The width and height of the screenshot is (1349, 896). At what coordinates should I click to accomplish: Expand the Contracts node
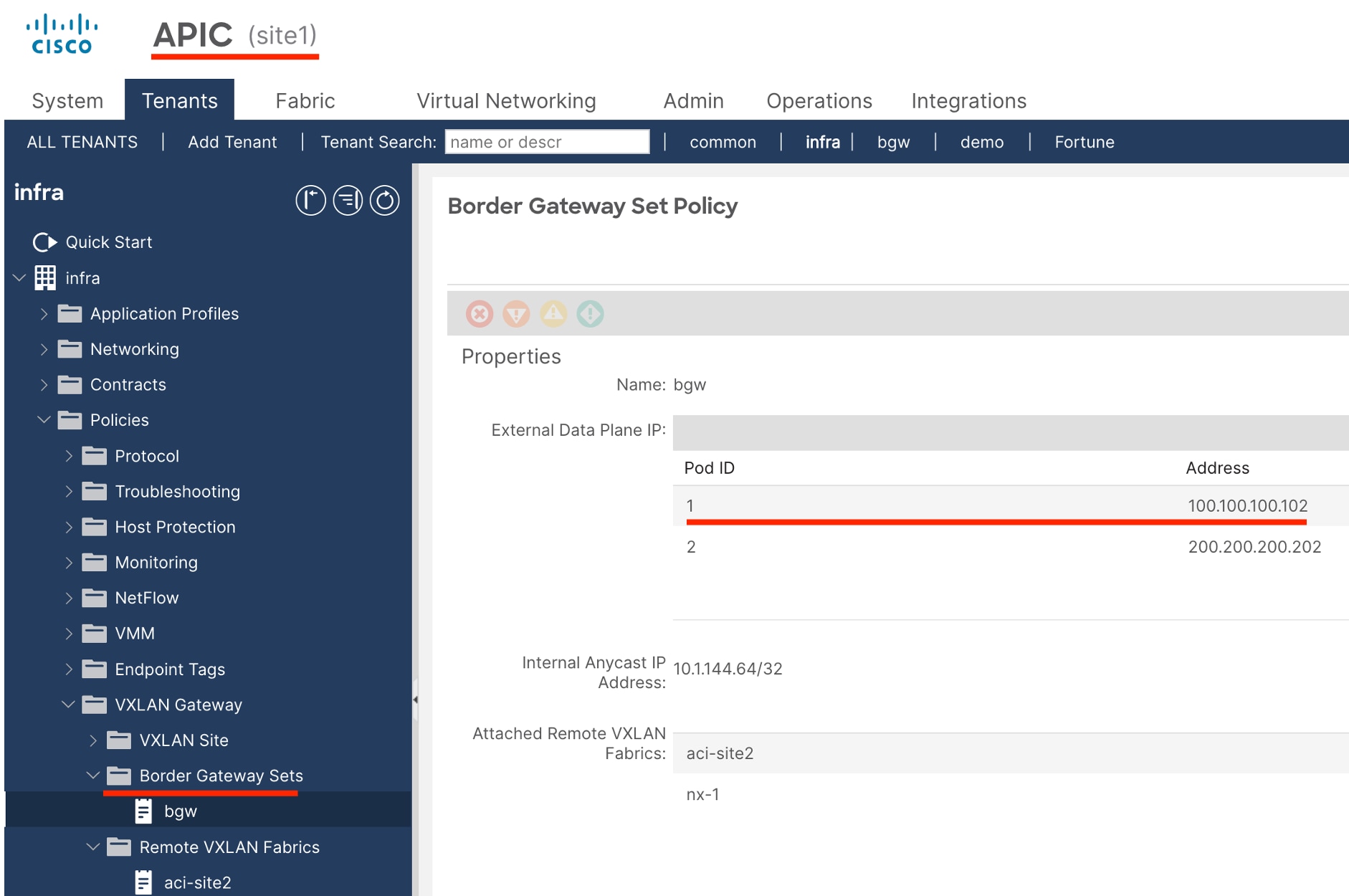click(44, 384)
